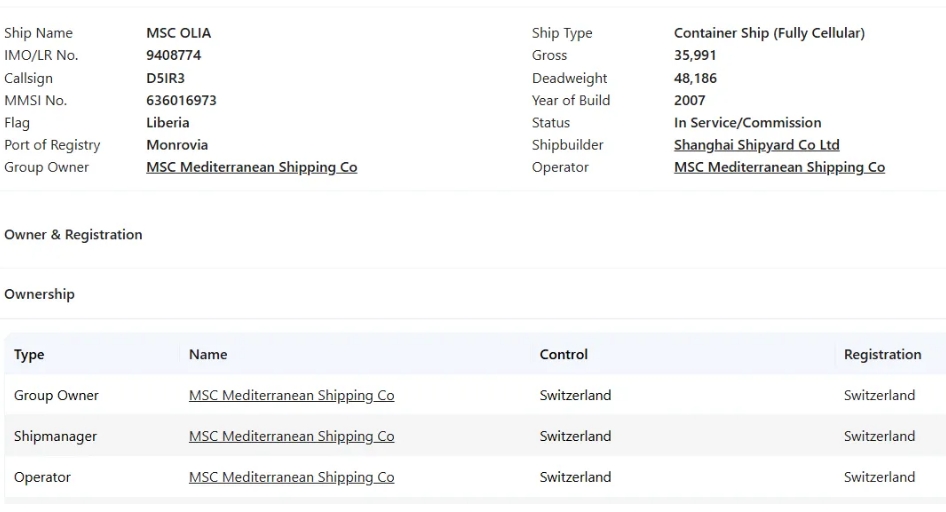Select the IMO number 9408774
The width and height of the screenshot is (946, 512).
[174, 55]
